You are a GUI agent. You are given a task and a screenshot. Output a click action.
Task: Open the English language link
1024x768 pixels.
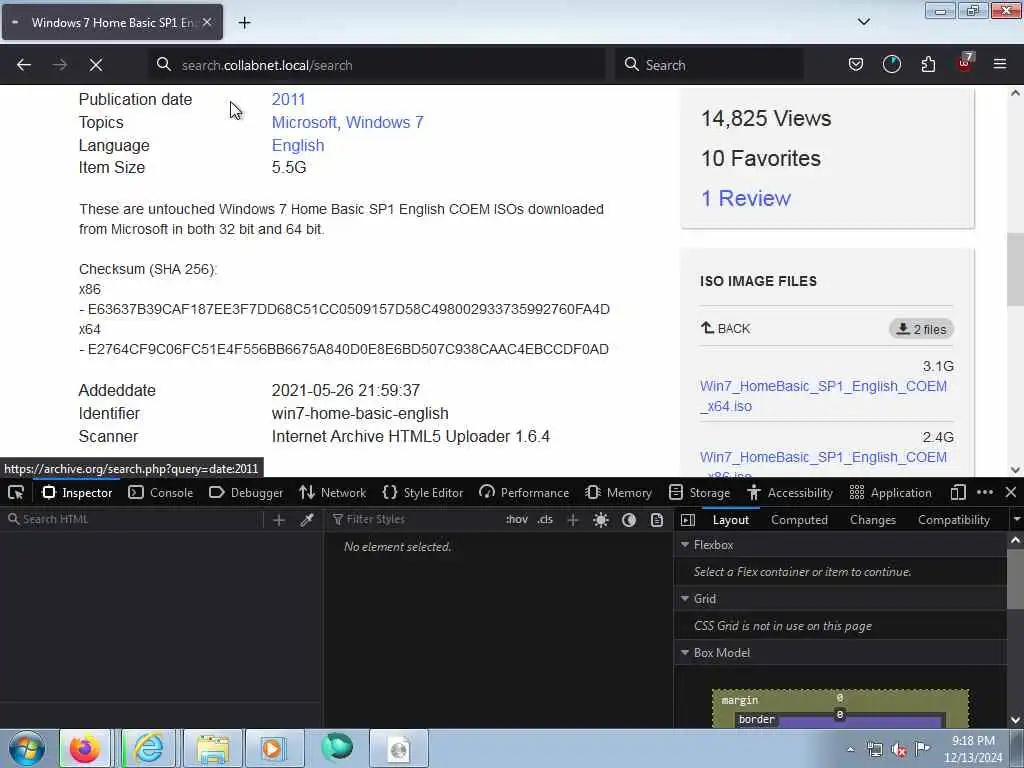(x=298, y=145)
